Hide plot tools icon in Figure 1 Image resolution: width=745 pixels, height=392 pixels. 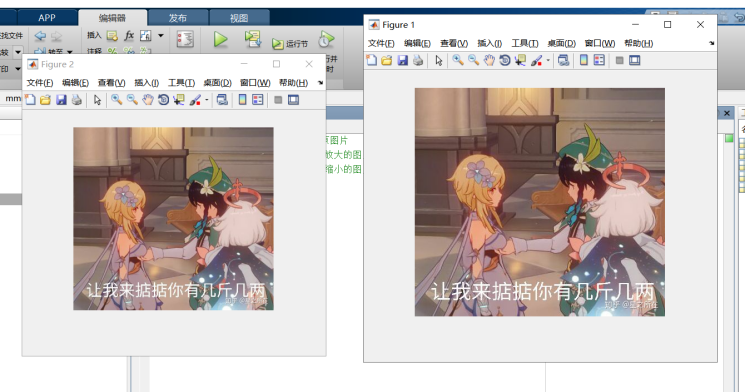619,60
